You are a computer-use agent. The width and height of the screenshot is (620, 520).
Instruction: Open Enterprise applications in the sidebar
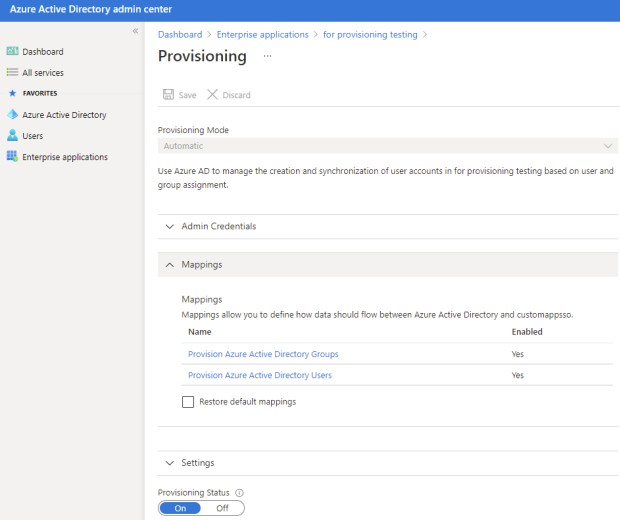coord(65,157)
